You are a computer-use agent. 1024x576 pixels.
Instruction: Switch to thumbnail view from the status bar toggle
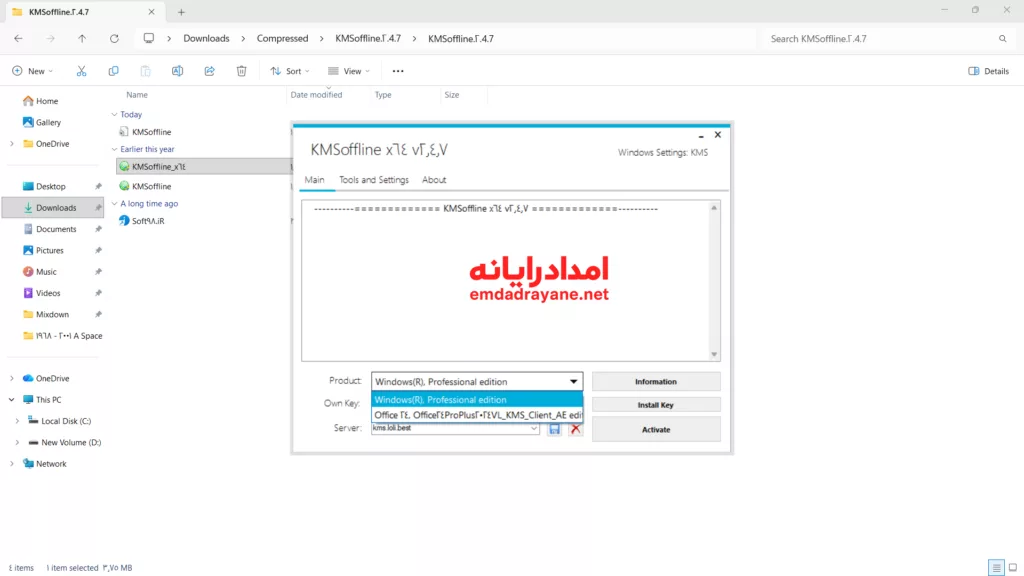(x=1012, y=565)
